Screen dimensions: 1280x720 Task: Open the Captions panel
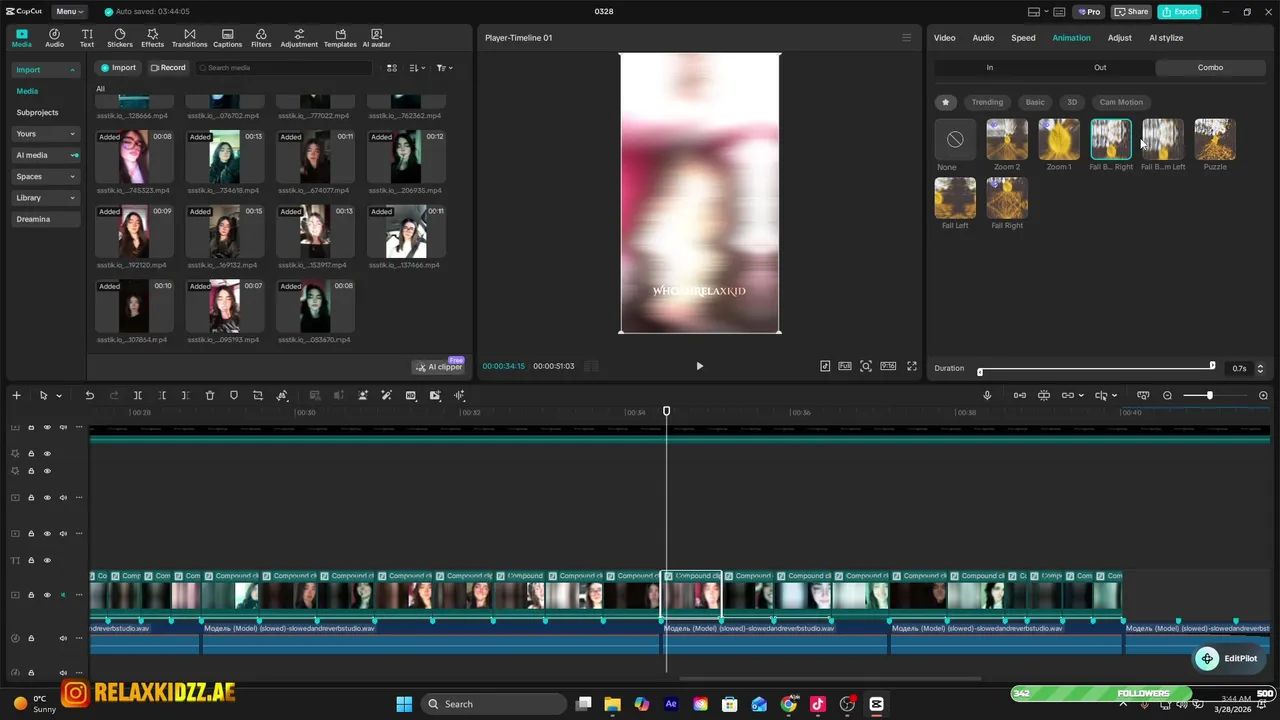[x=227, y=38]
